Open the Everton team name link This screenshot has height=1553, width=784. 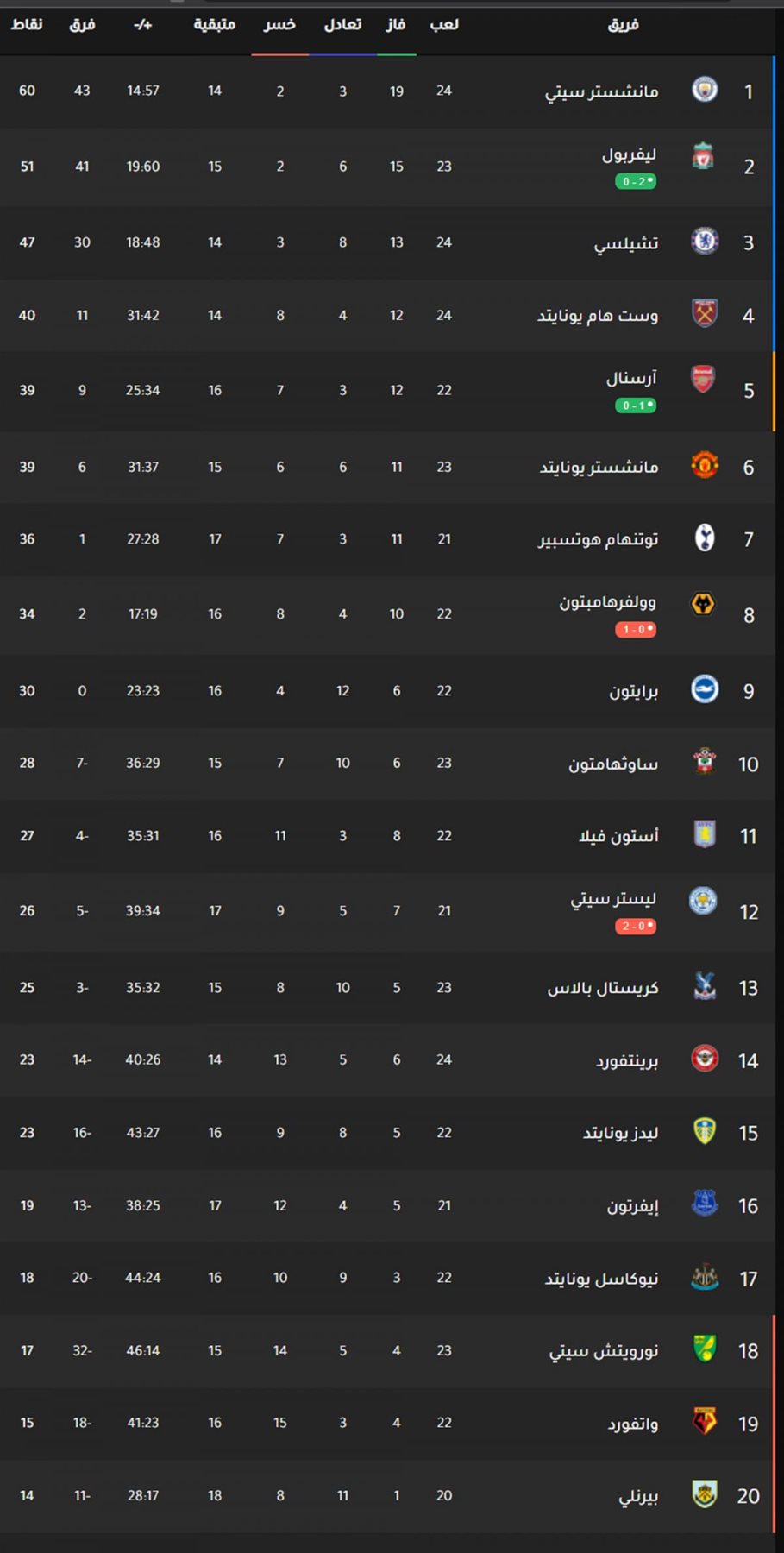pos(632,1206)
